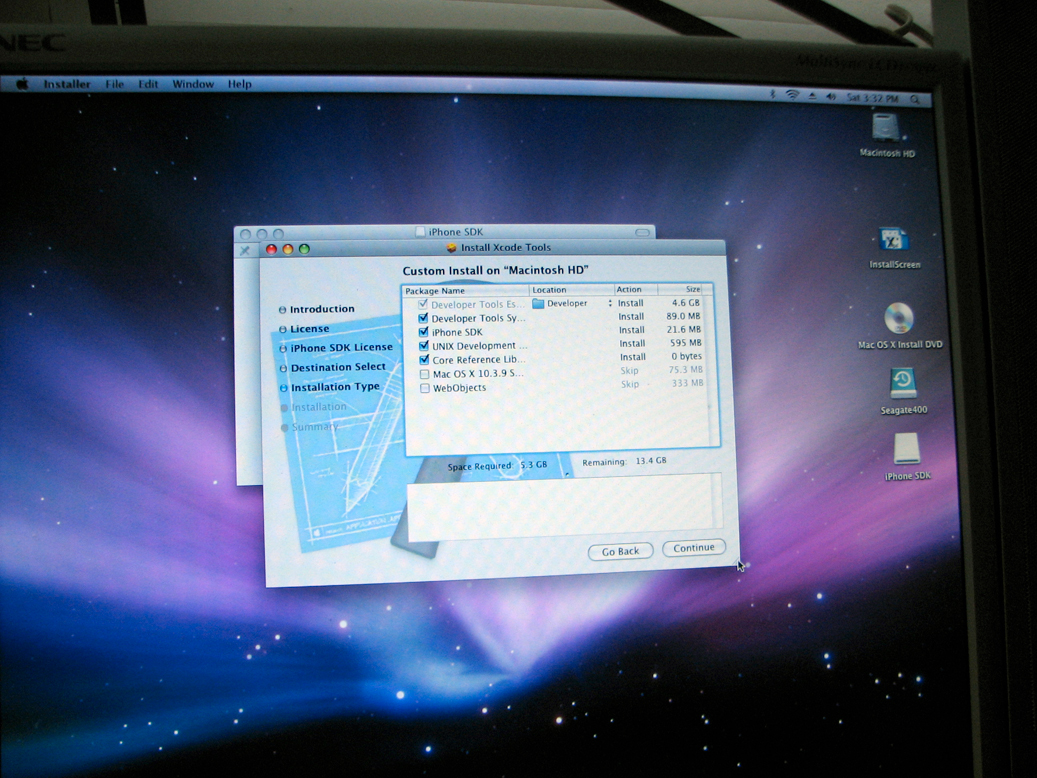Open the File menu

point(114,84)
